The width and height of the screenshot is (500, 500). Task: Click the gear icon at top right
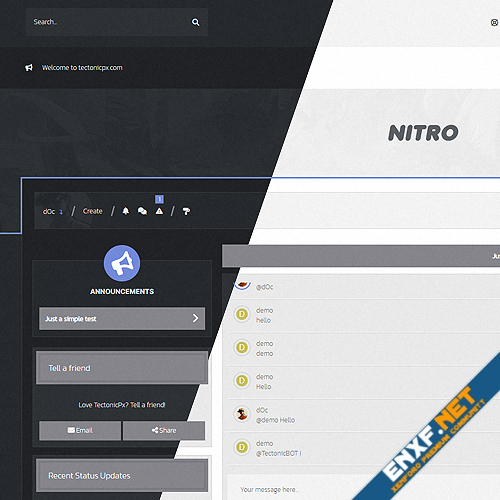[x=494, y=22]
